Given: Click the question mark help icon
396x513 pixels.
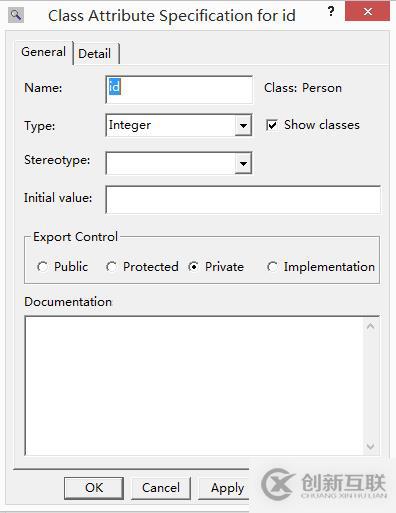Looking at the screenshot, I should pyautogui.click(x=331, y=12).
